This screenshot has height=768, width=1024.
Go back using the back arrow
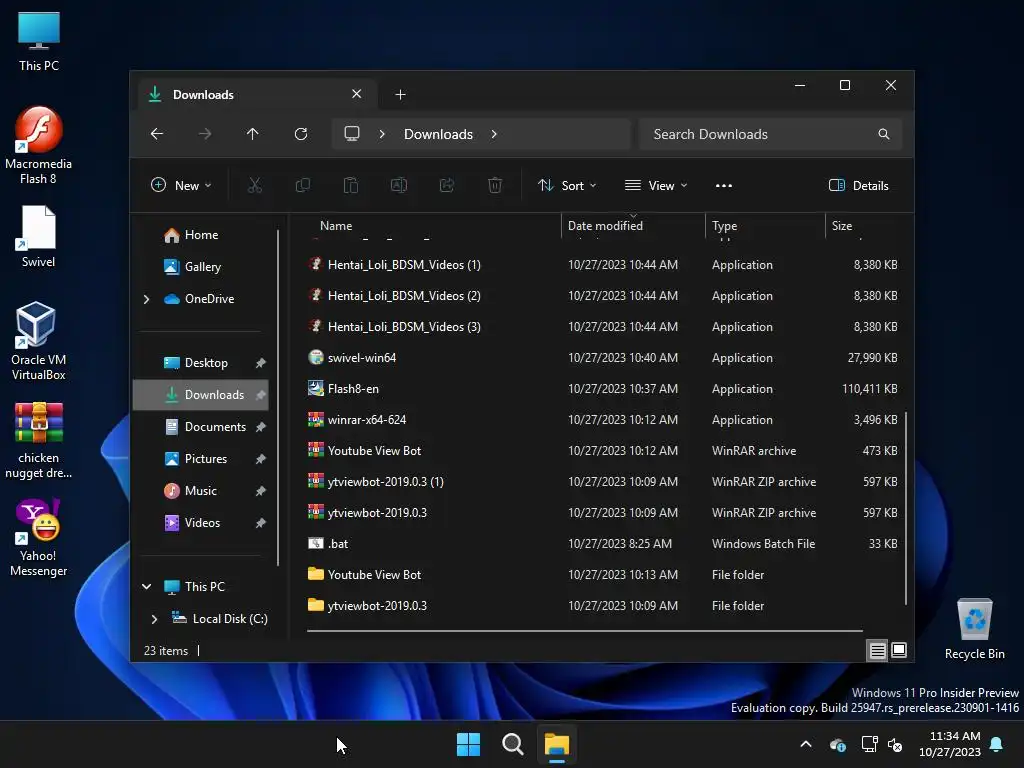157,134
